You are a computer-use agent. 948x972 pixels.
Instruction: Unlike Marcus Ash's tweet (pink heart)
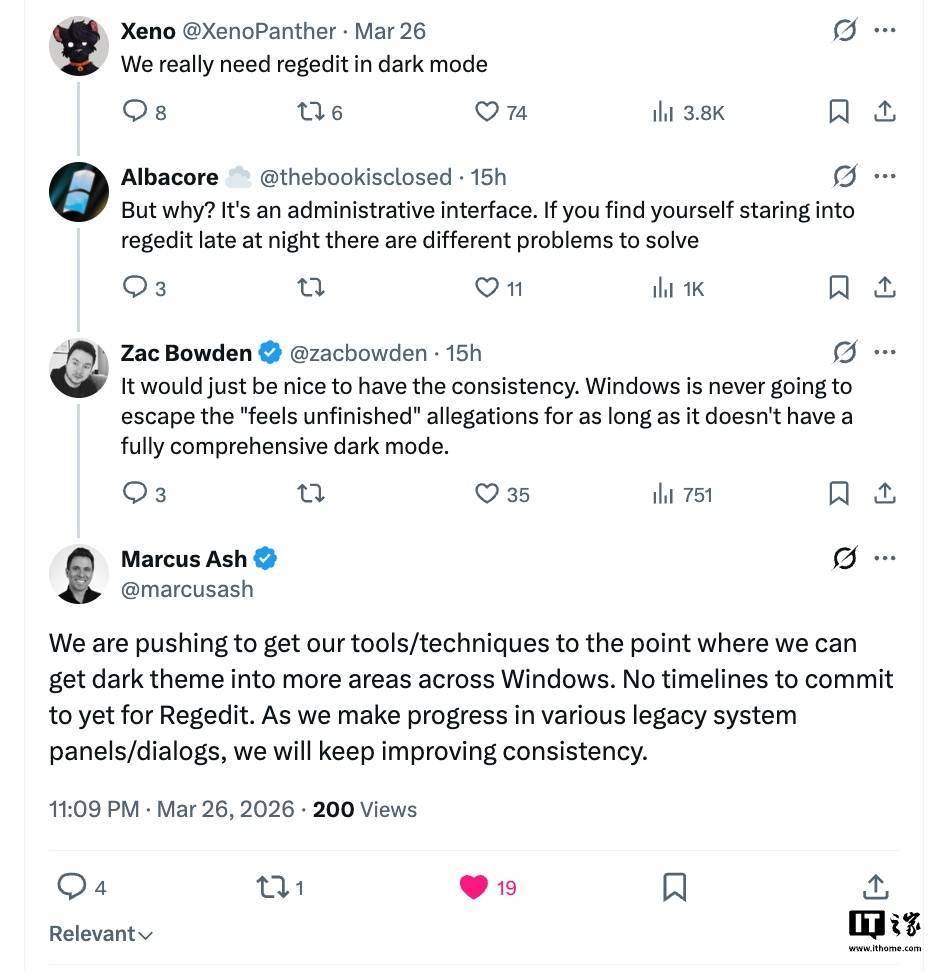coord(474,887)
